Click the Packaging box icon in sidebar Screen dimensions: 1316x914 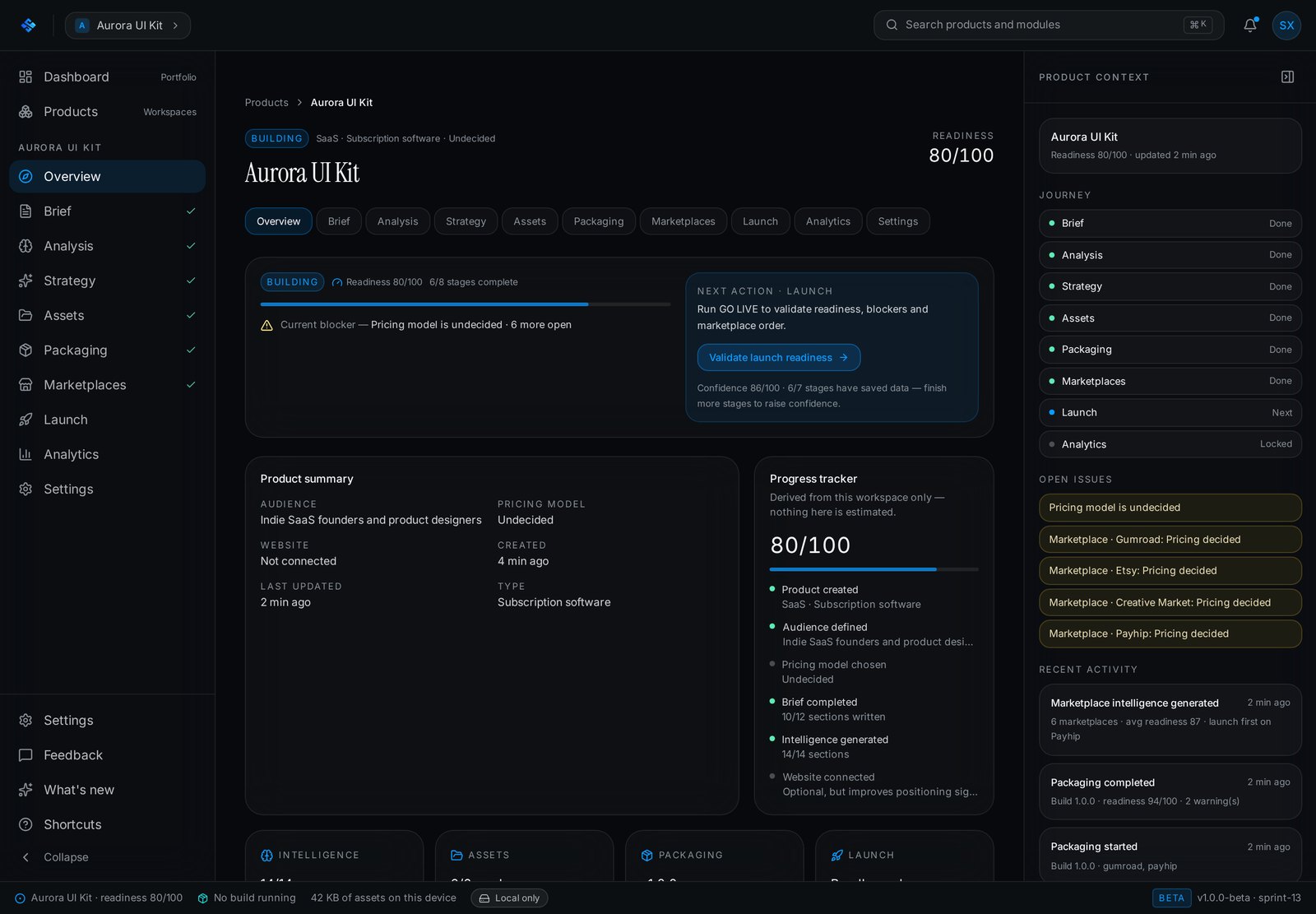click(25, 350)
